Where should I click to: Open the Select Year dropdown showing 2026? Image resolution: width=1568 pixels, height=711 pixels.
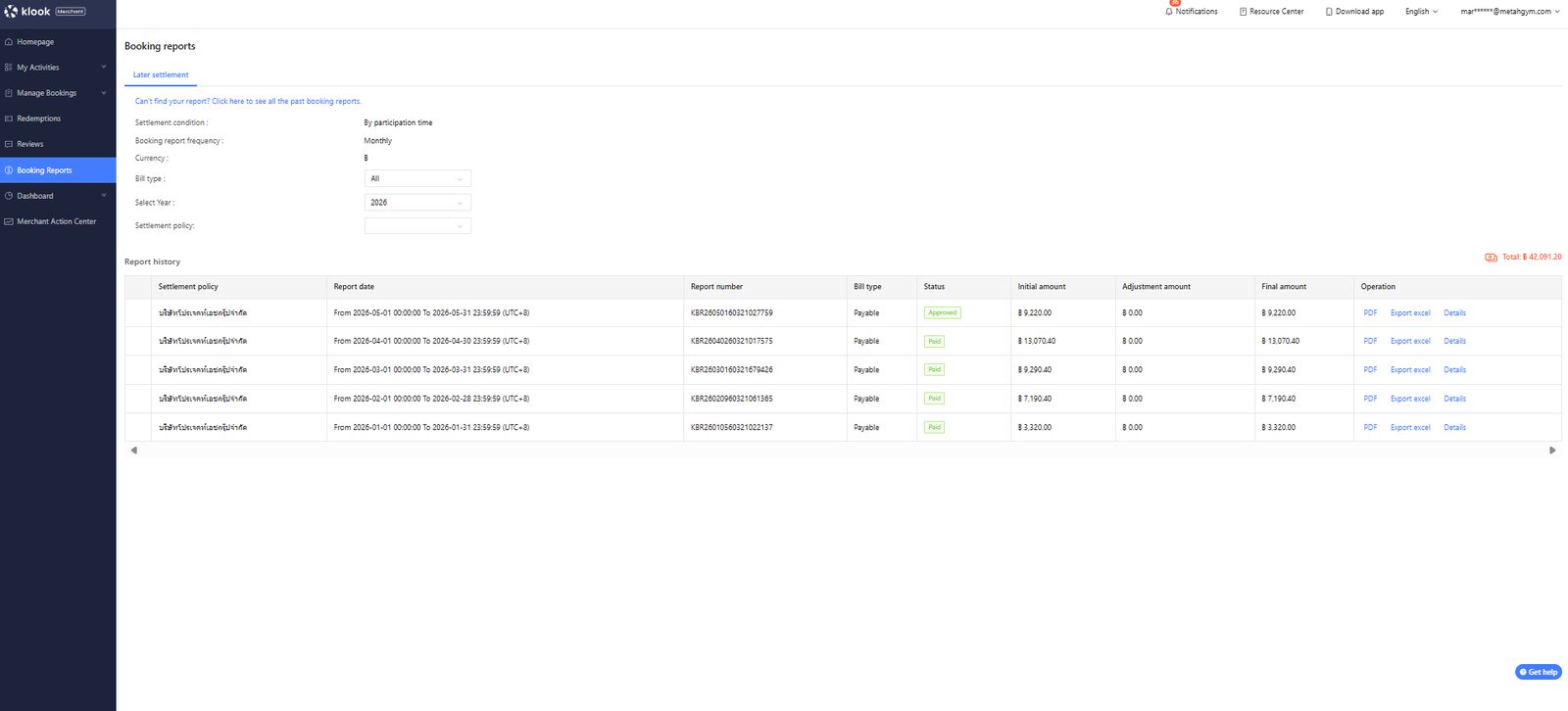[417, 203]
